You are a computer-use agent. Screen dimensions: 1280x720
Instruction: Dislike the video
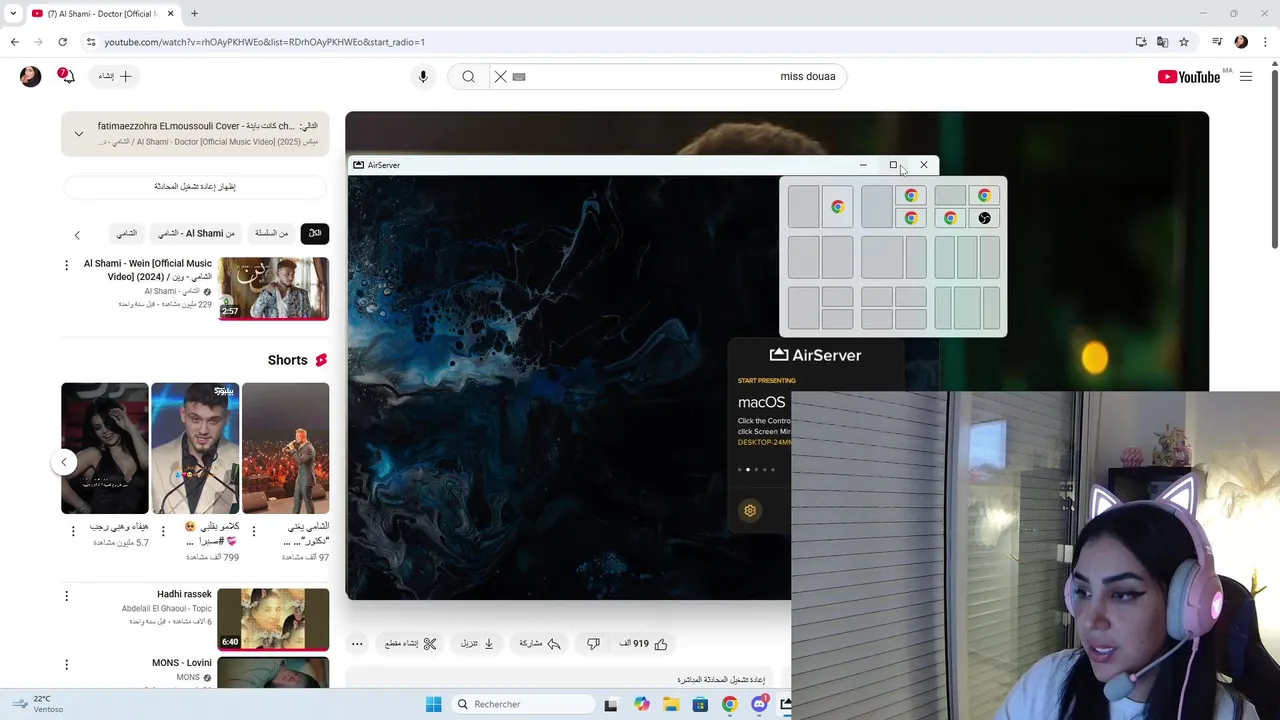point(593,644)
